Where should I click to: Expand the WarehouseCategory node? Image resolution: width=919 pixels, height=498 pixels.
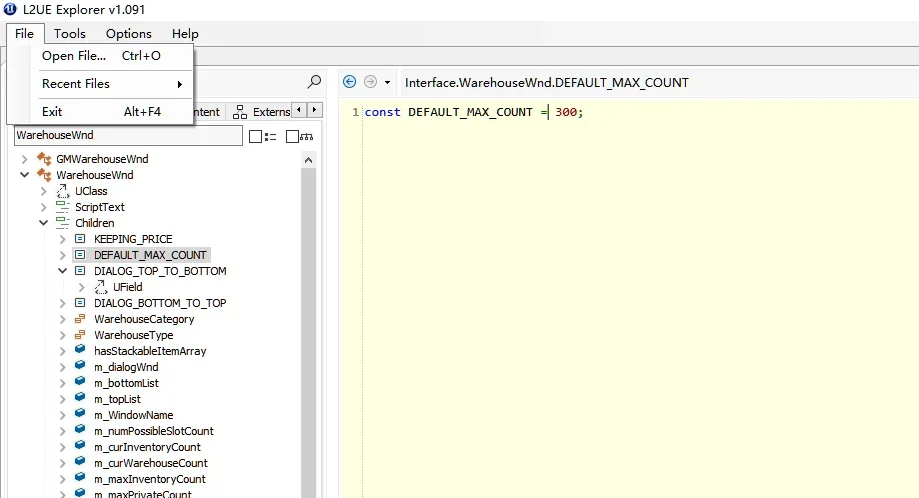pyautogui.click(x=62, y=319)
